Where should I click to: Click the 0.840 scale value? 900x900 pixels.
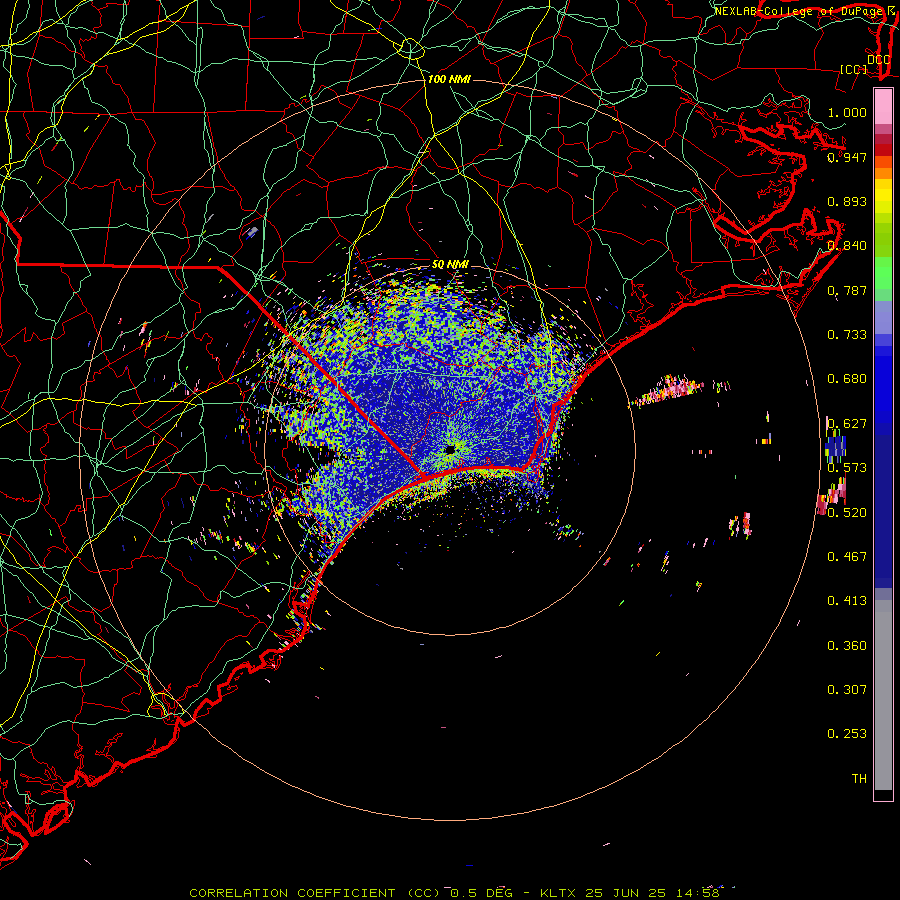(x=847, y=245)
